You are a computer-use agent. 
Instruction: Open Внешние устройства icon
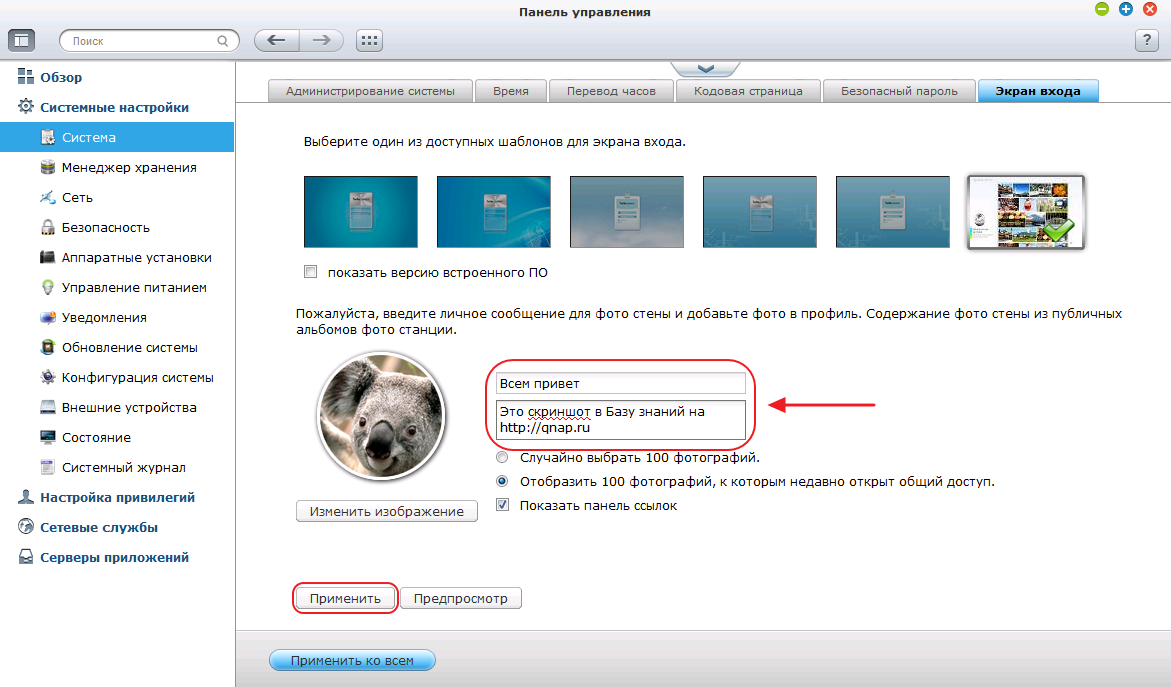[x=48, y=407]
